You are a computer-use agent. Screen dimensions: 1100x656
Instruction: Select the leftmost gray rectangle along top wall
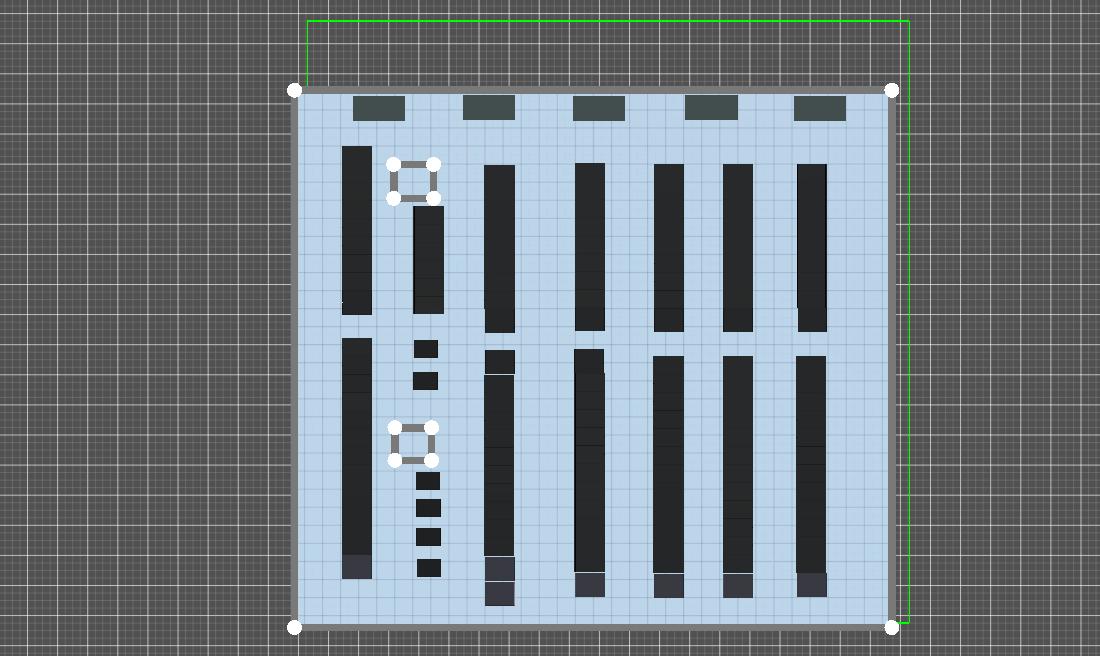coord(379,108)
